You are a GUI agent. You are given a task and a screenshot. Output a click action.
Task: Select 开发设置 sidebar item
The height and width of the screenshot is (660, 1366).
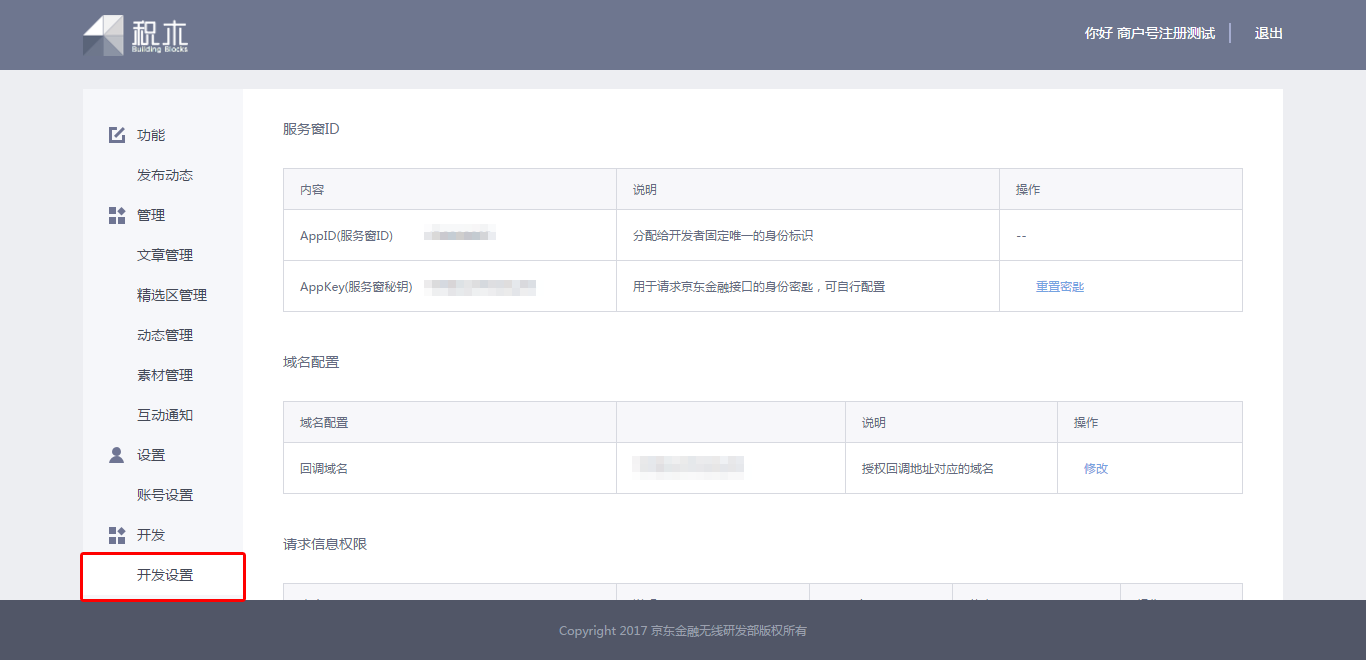click(165, 575)
